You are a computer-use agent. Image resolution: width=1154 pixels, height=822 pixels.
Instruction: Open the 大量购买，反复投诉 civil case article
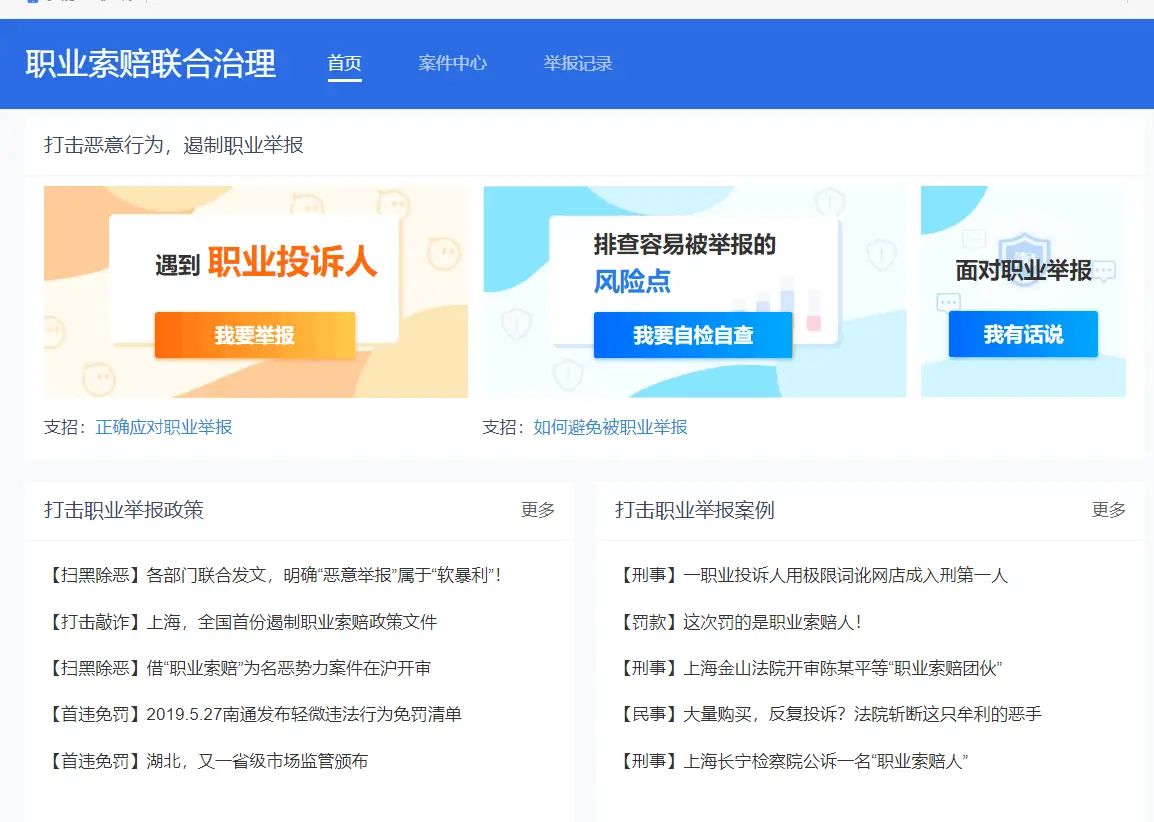click(830, 714)
